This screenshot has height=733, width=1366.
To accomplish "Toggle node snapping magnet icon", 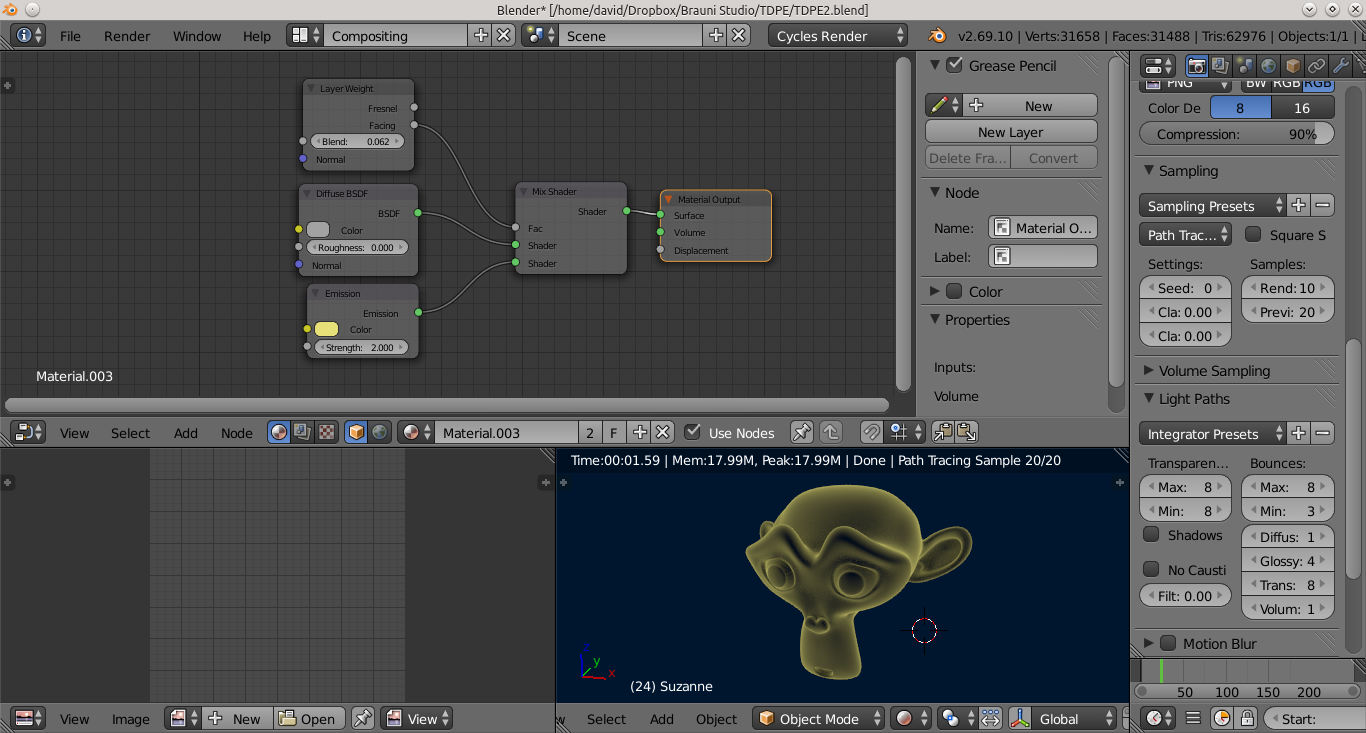I will point(871,432).
